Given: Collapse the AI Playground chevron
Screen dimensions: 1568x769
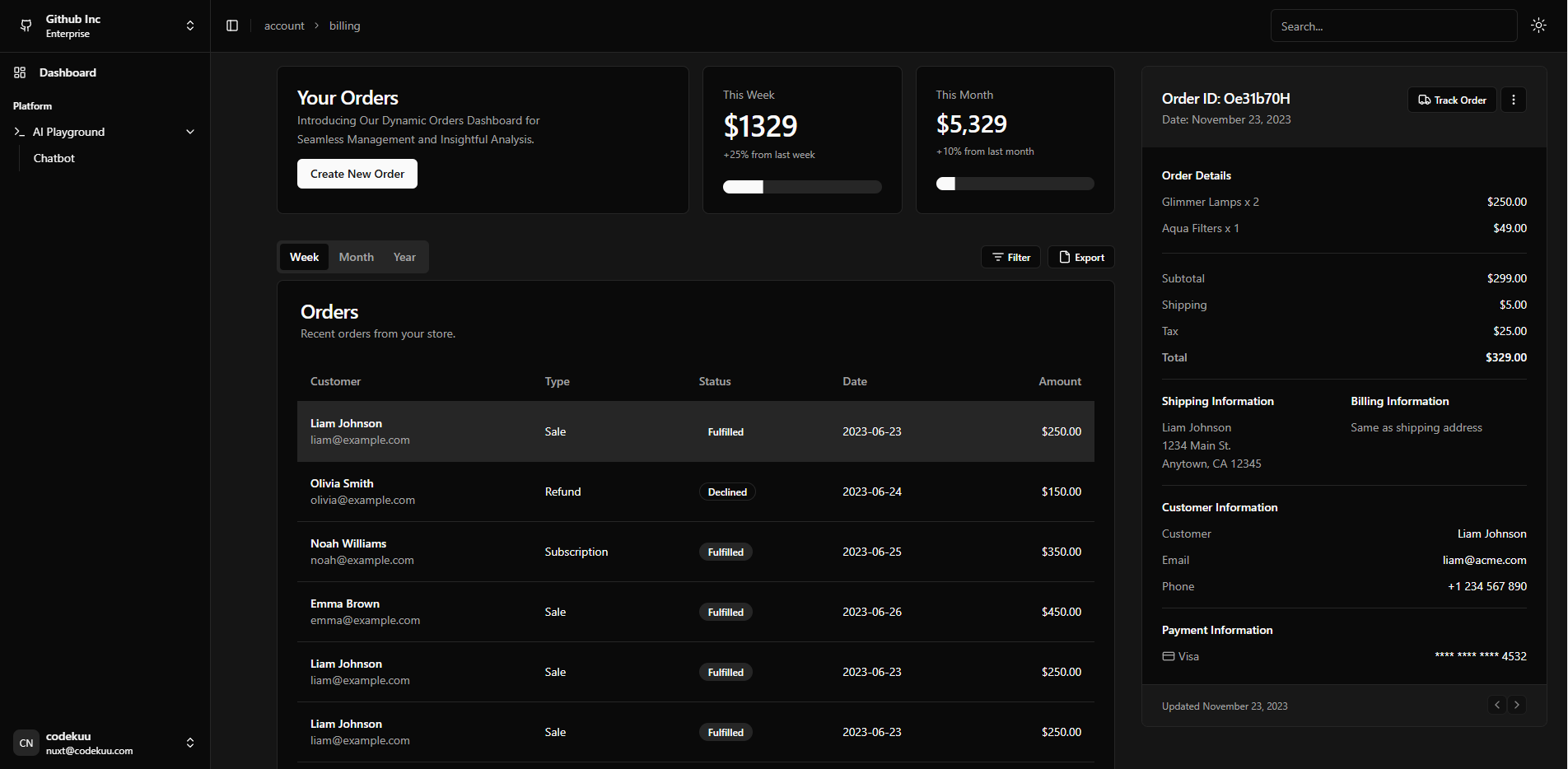Looking at the screenshot, I should [x=190, y=132].
